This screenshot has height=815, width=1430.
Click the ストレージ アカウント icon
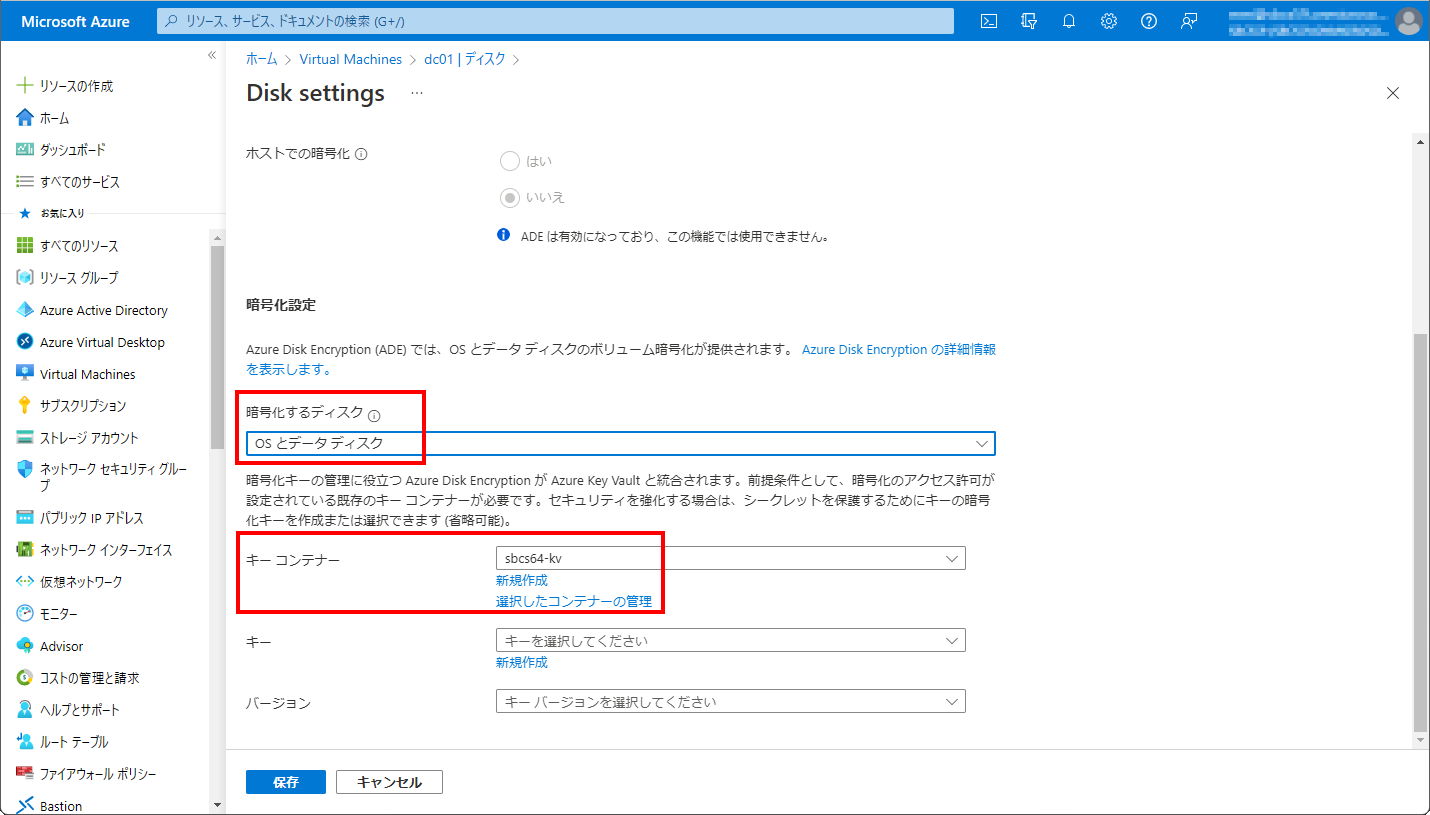click(x=25, y=438)
